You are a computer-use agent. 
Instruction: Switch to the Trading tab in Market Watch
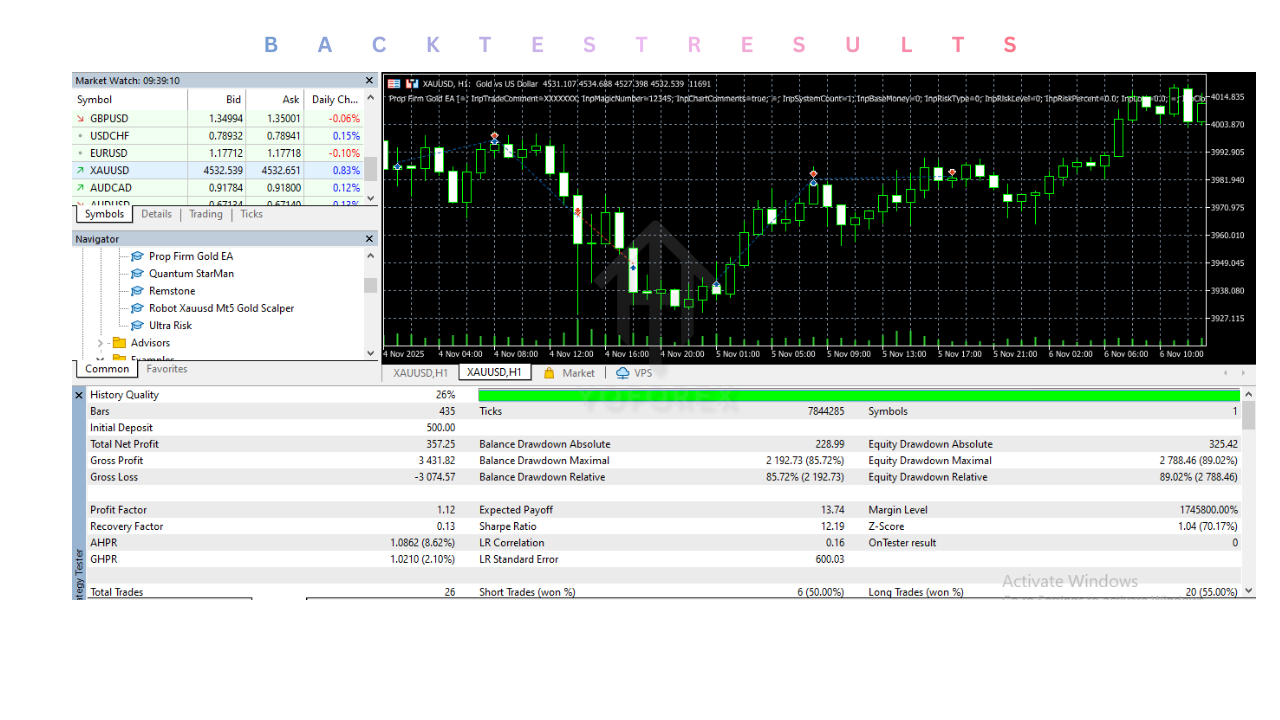[205, 214]
